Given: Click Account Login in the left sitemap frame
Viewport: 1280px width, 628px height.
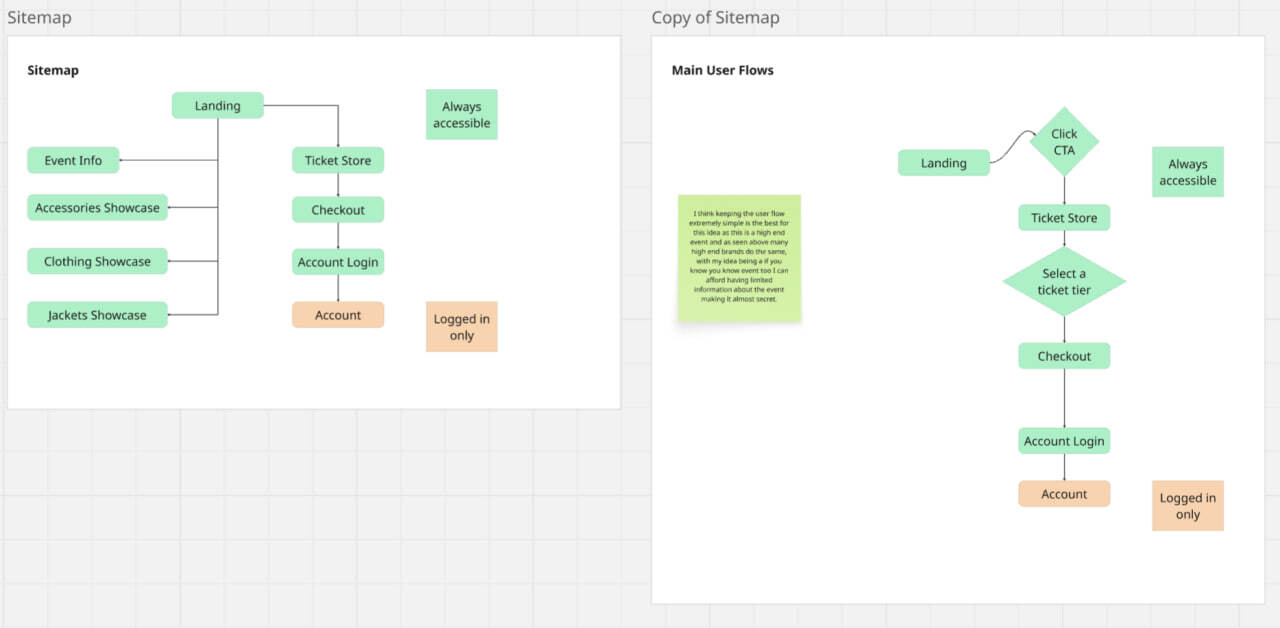Looking at the screenshot, I should (337, 262).
